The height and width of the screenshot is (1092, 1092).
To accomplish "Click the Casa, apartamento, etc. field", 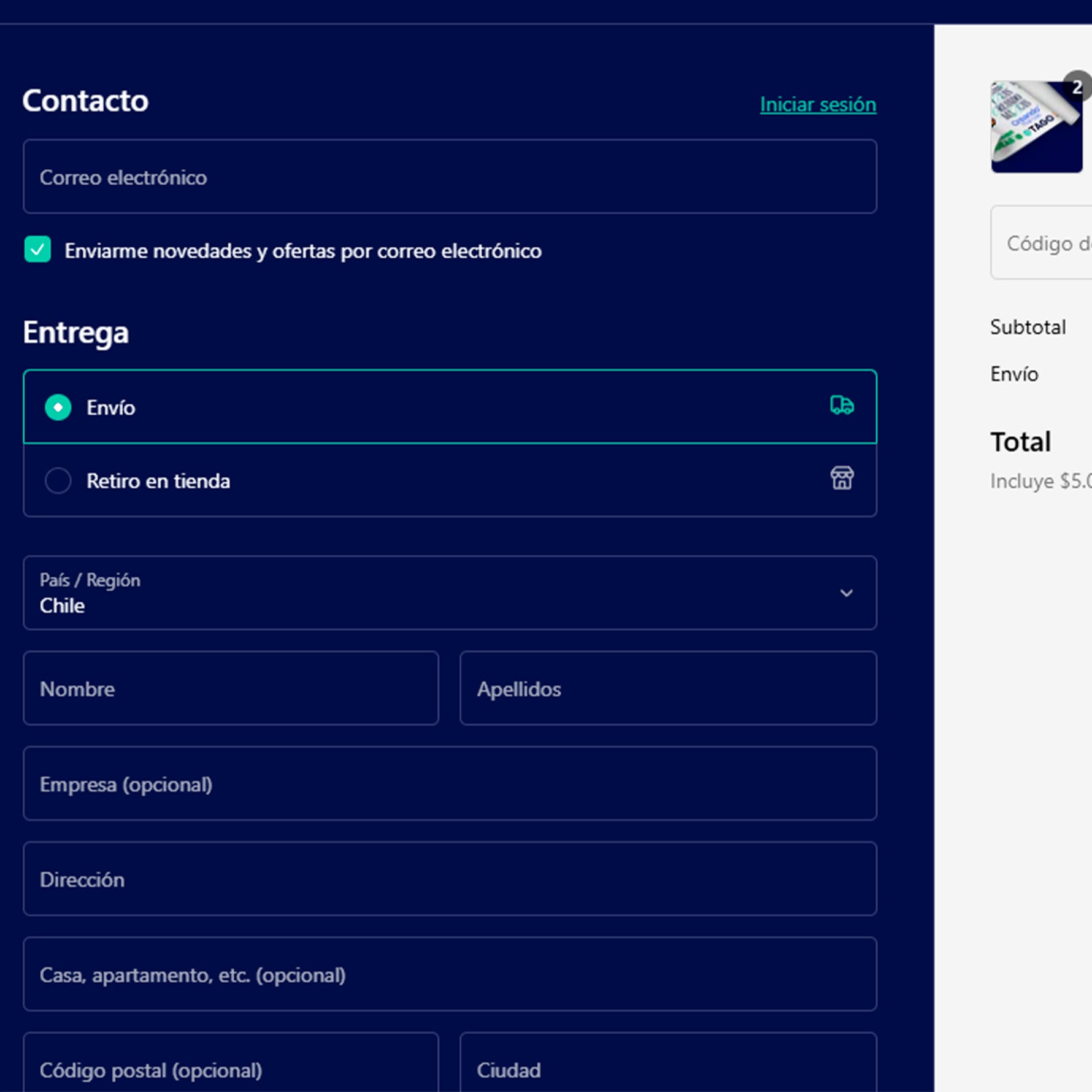I will pos(449,974).
